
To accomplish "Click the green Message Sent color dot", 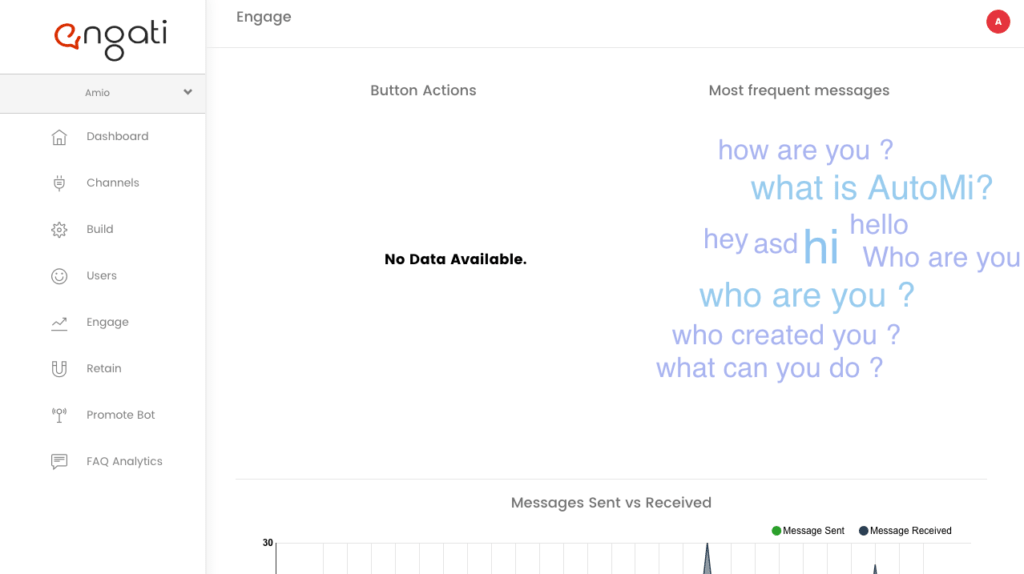I will 776,531.
